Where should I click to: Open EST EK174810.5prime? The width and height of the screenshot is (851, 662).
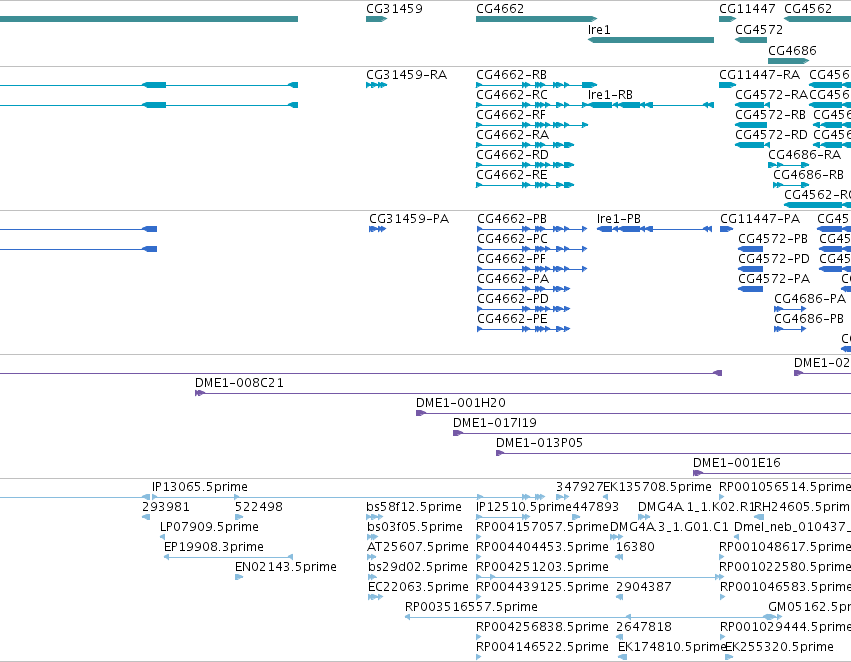pyautogui.click(x=672, y=648)
